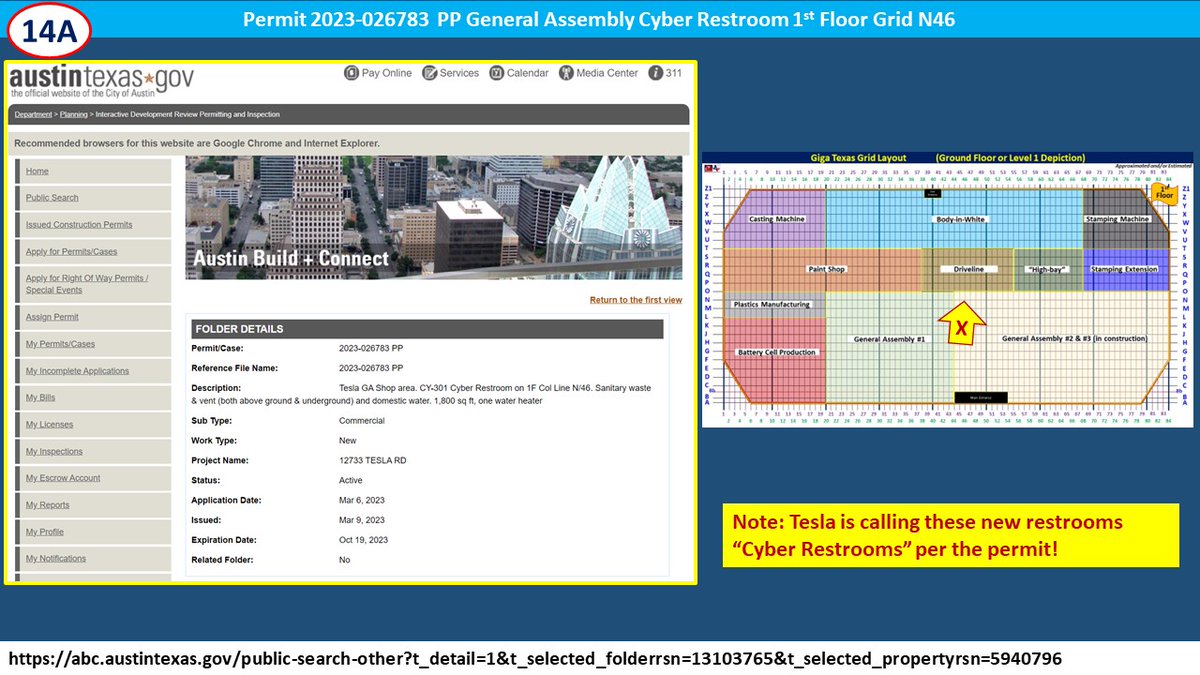Open My Permits/Cases
The height and width of the screenshot is (675, 1200).
click(x=60, y=344)
